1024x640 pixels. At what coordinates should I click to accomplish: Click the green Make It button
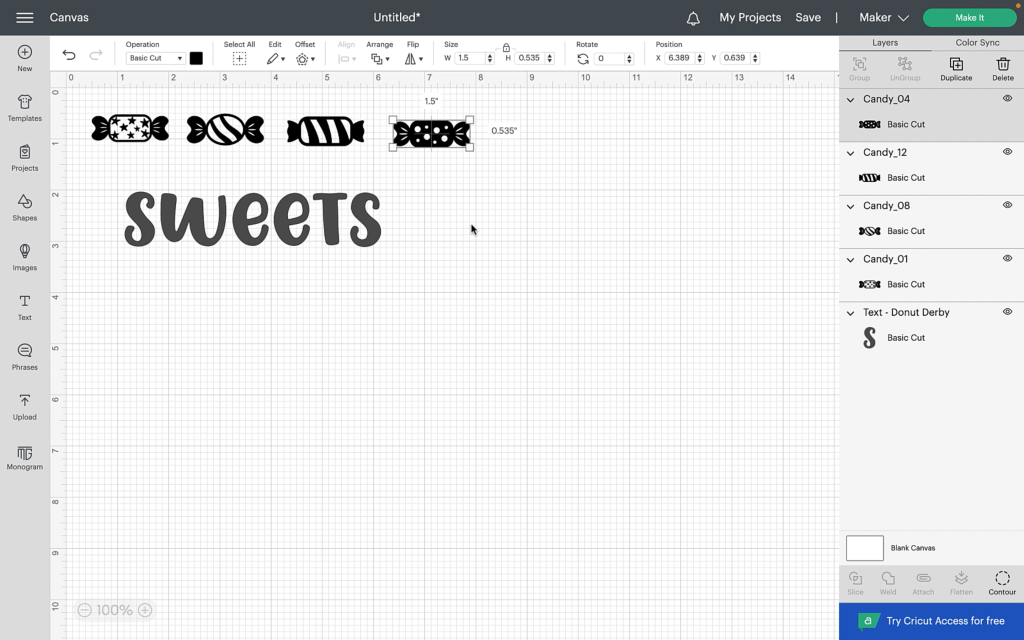pos(969,18)
